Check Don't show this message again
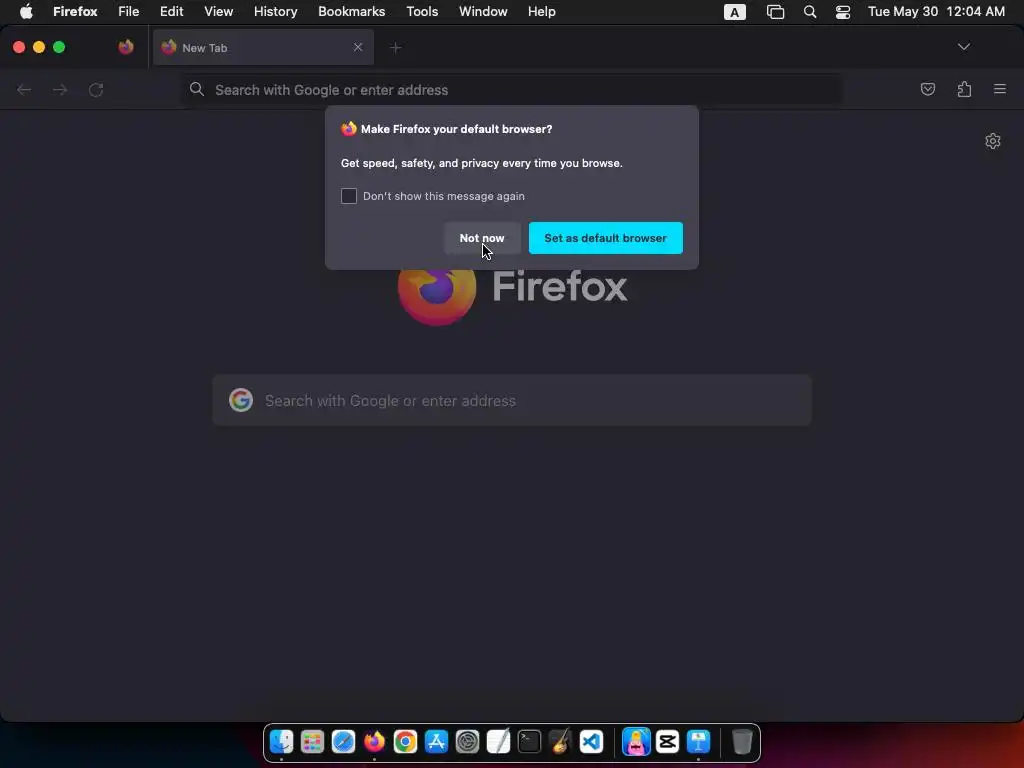The width and height of the screenshot is (1024, 768). (x=349, y=196)
